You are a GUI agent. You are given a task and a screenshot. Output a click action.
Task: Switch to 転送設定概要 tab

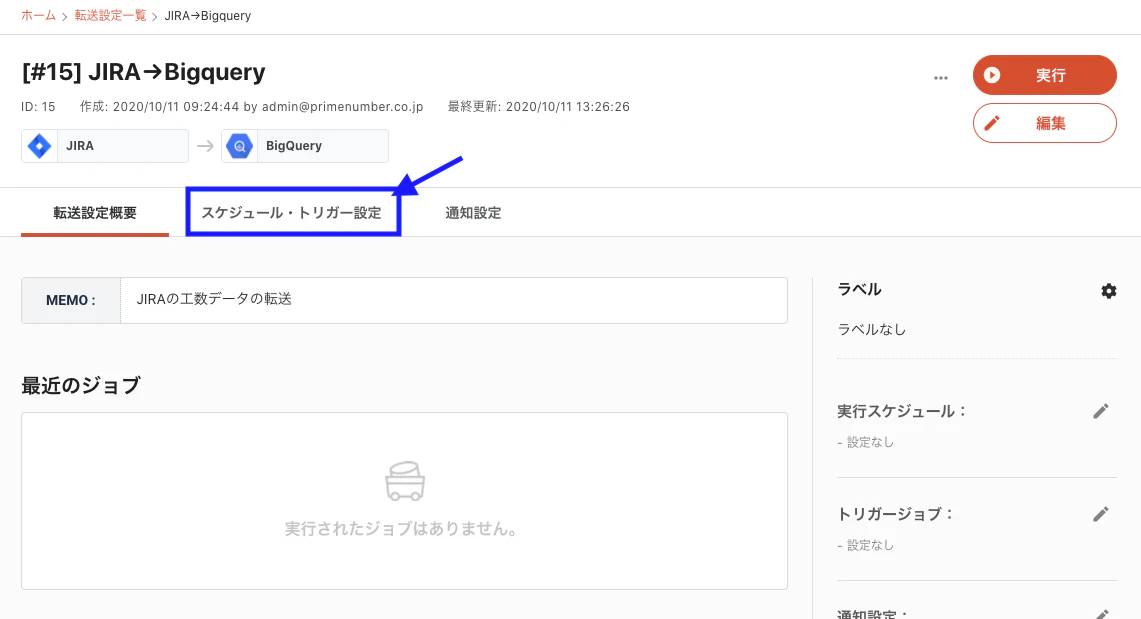pyautogui.click(x=95, y=213)
